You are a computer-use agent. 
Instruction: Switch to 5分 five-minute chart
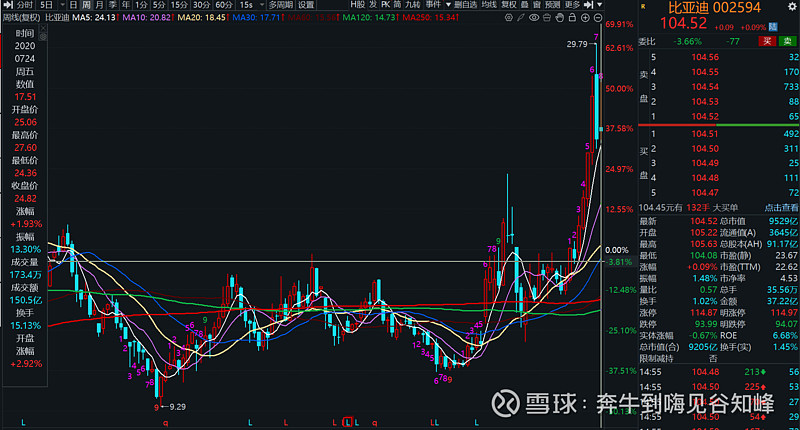point(160,5)
